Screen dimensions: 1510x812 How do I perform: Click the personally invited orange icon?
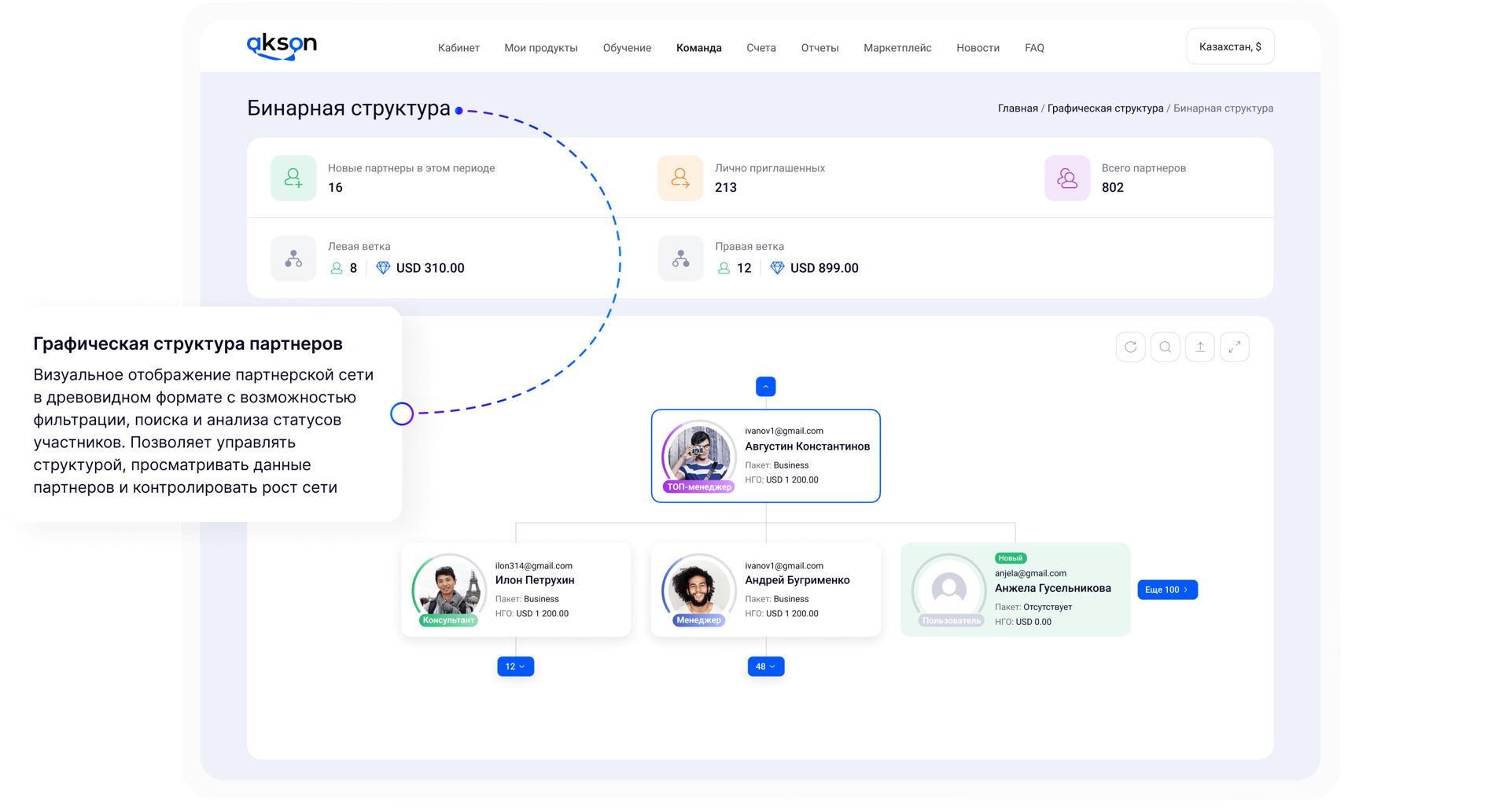tap(680, 178)
